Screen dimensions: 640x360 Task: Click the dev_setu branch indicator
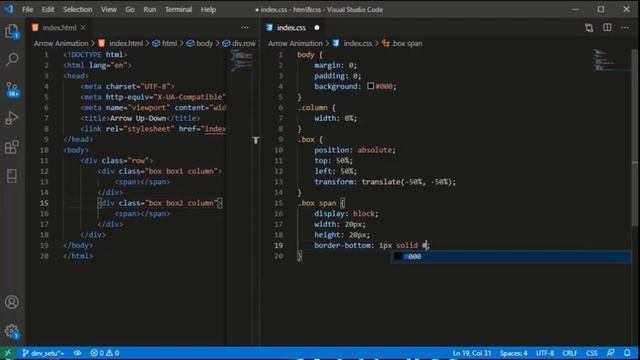coord(43,353)
